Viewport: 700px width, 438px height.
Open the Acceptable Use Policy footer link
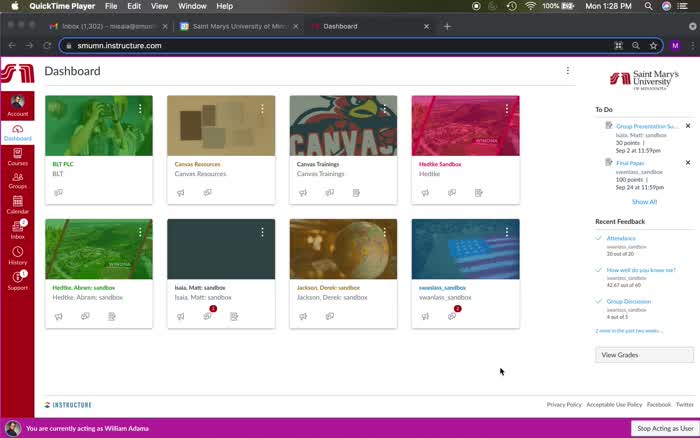click(614, 405)
